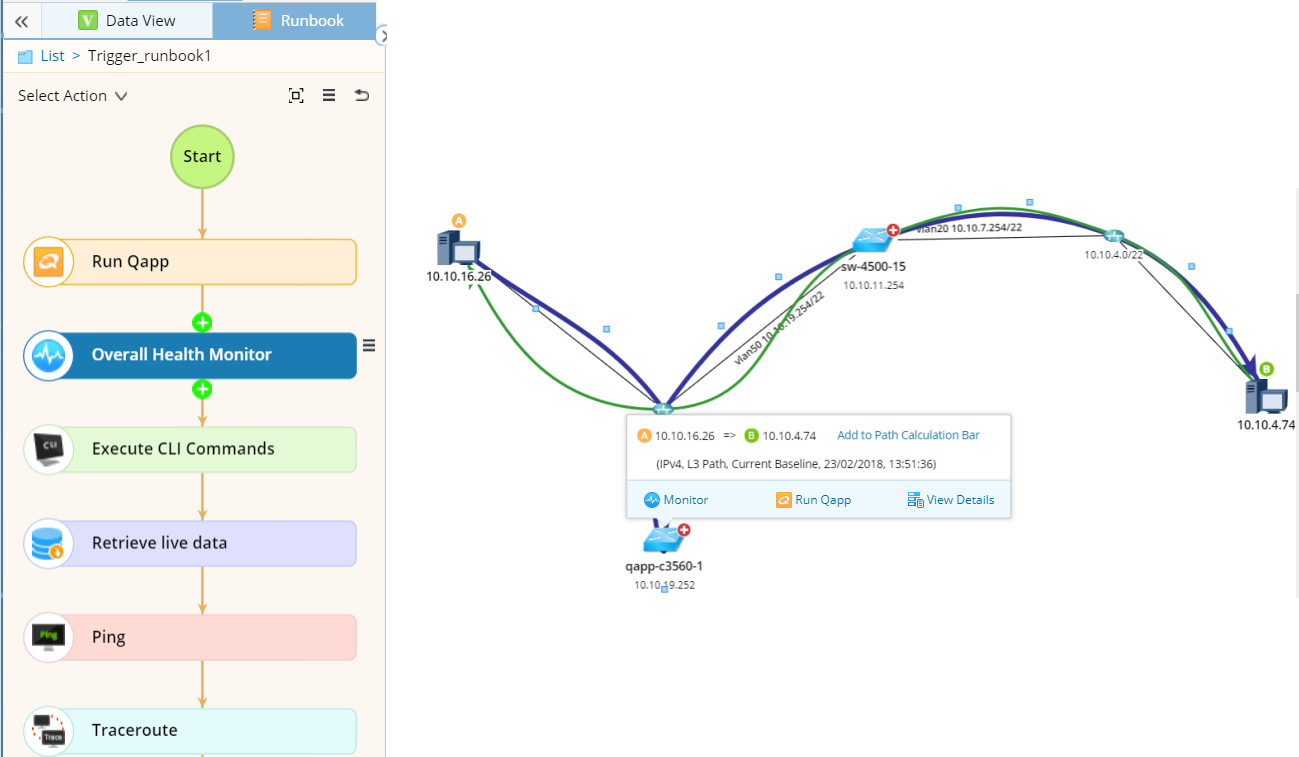Click the 10.10.19.252 address under qapp-c3560-1
1299x757 pixels.
tap(664, 585)
